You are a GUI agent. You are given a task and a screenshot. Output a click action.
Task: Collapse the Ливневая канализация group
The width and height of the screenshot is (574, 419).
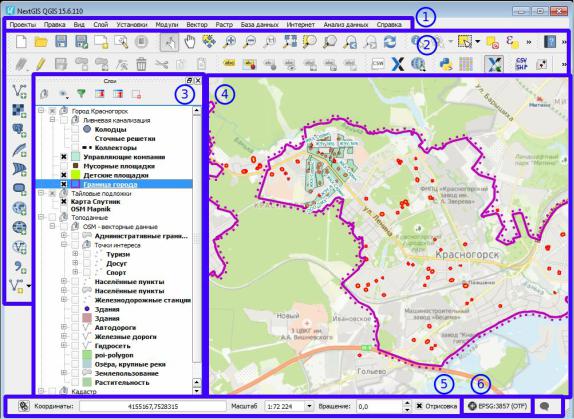click(52, 120)
